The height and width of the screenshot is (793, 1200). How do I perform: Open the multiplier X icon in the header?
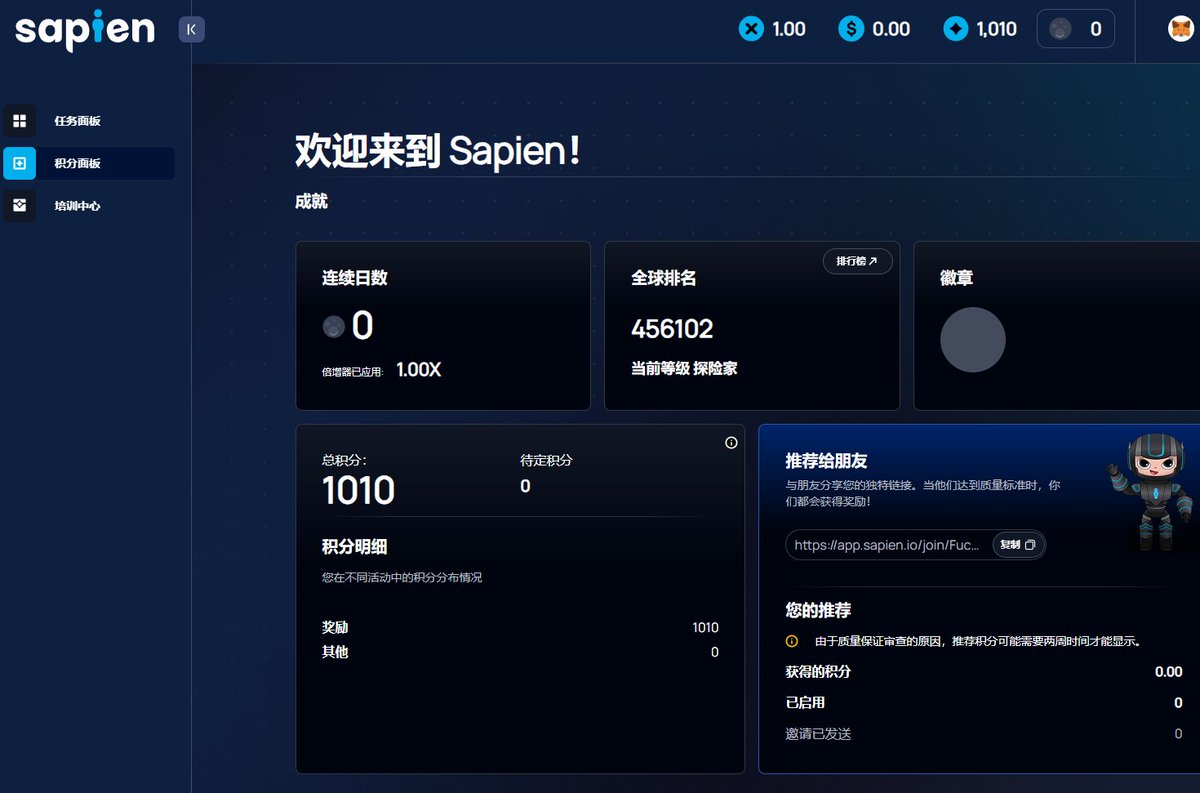[751, 29]
